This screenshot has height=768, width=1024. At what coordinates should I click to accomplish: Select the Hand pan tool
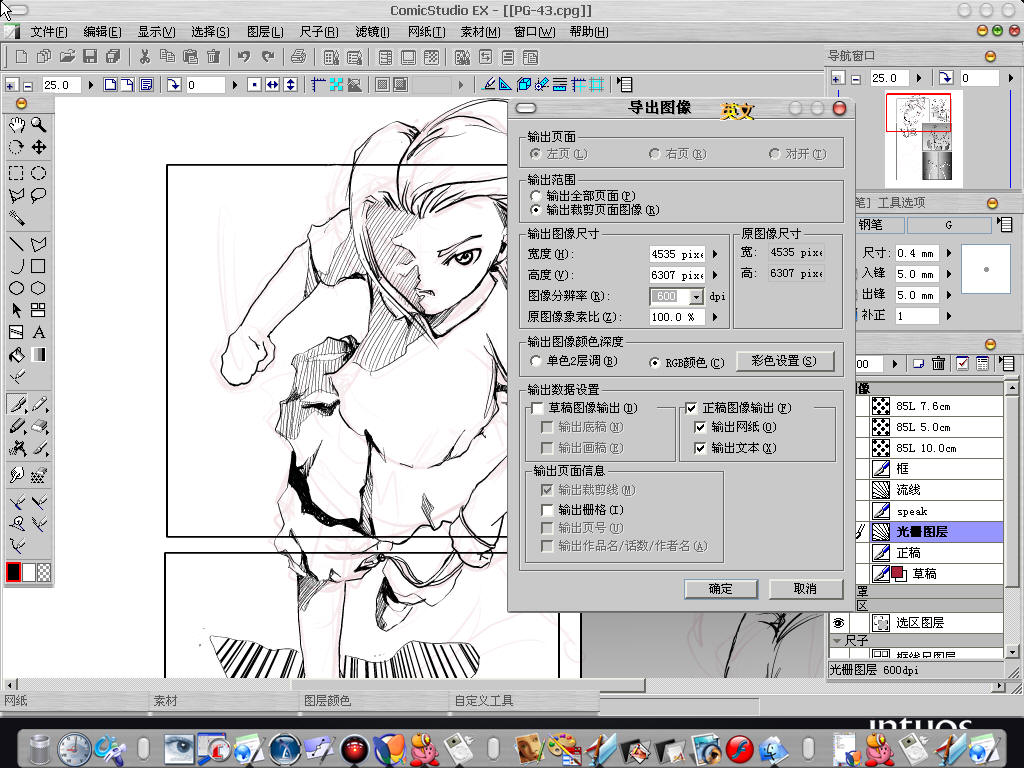coord(16,125)
